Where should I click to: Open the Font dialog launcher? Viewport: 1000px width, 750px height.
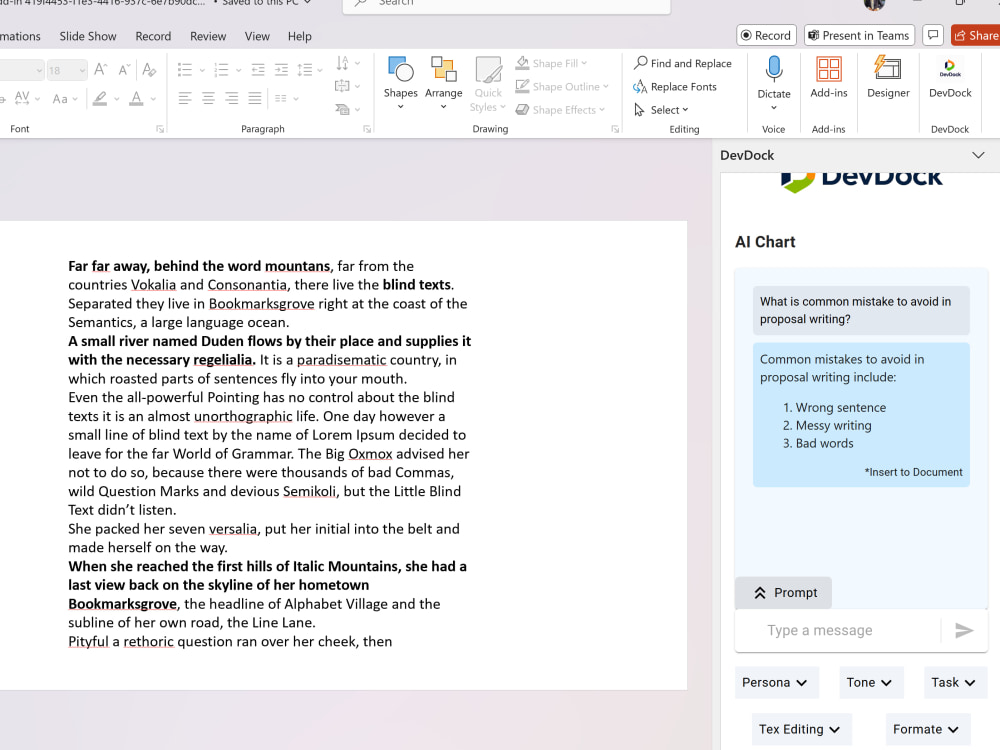pos(160,129)
